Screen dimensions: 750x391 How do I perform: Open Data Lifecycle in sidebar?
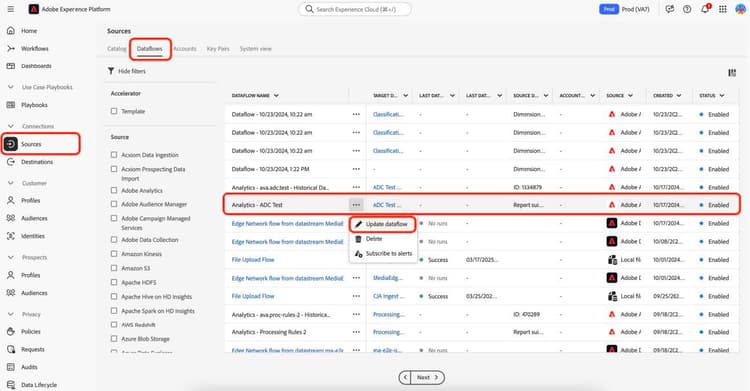pos(39,385)
